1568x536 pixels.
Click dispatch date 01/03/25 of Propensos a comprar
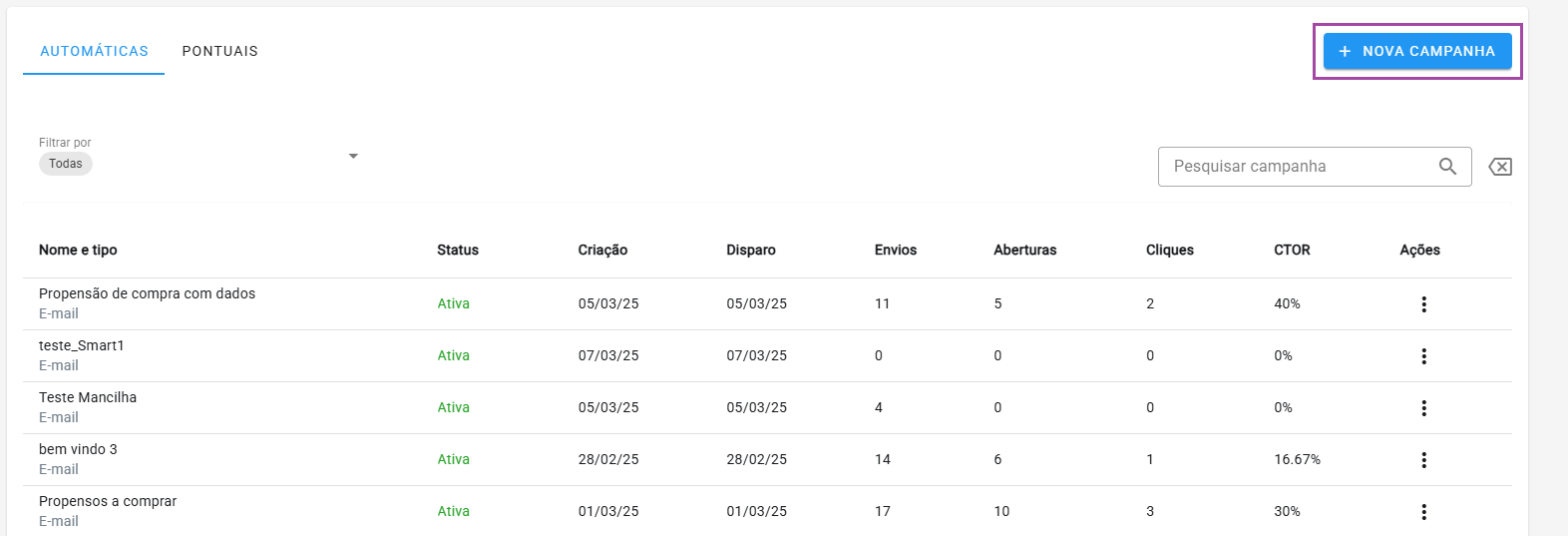(756, 511)
